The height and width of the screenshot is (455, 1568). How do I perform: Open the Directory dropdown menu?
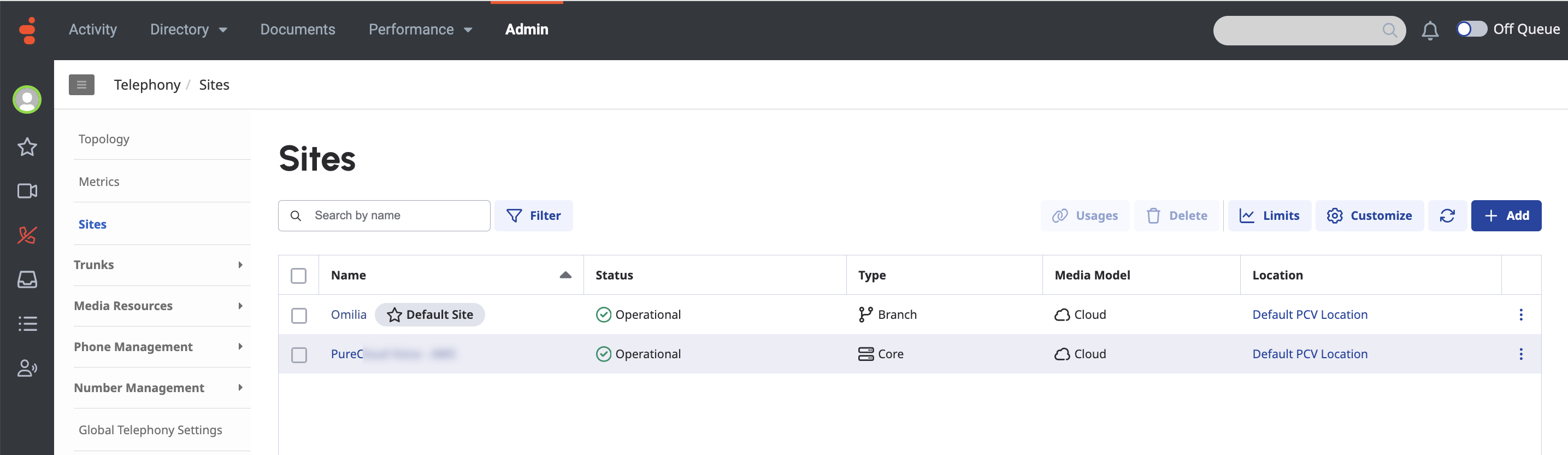pyautogui.click(x=188, y=30)
